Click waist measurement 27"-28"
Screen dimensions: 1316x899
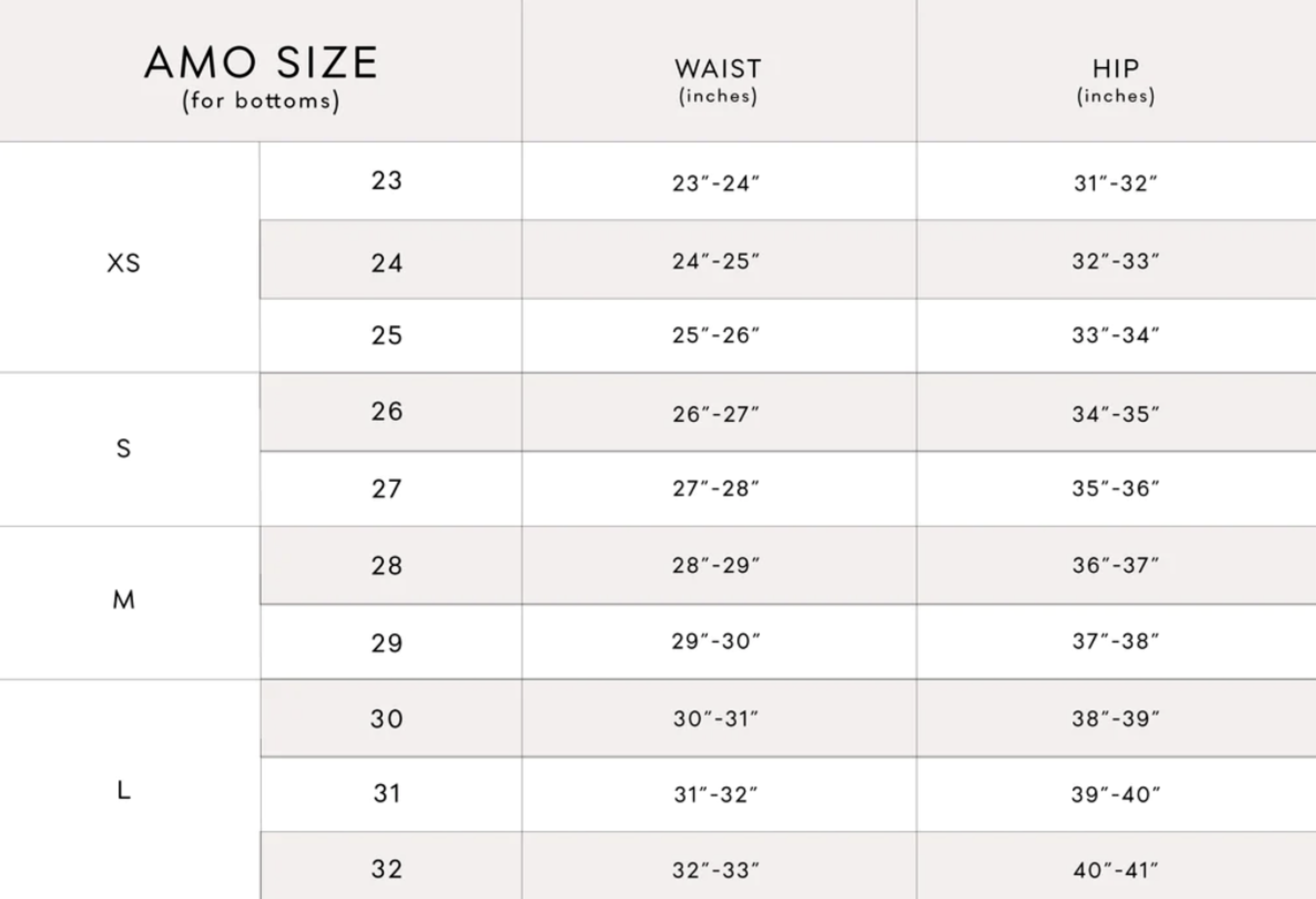coord(716,489)
